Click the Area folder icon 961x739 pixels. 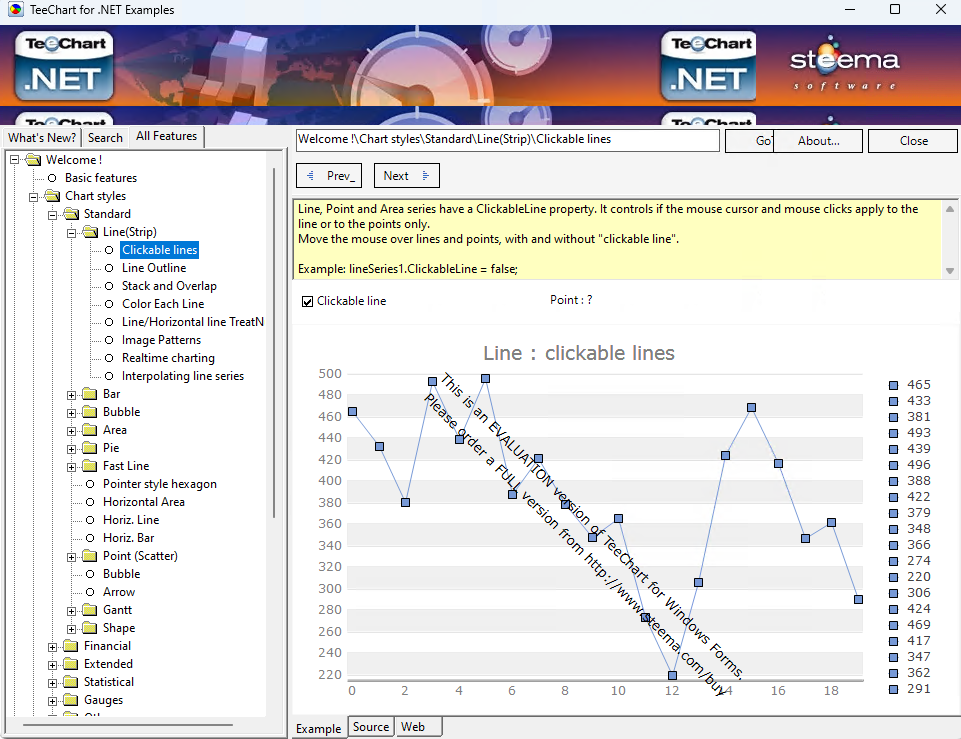[90, 430]
